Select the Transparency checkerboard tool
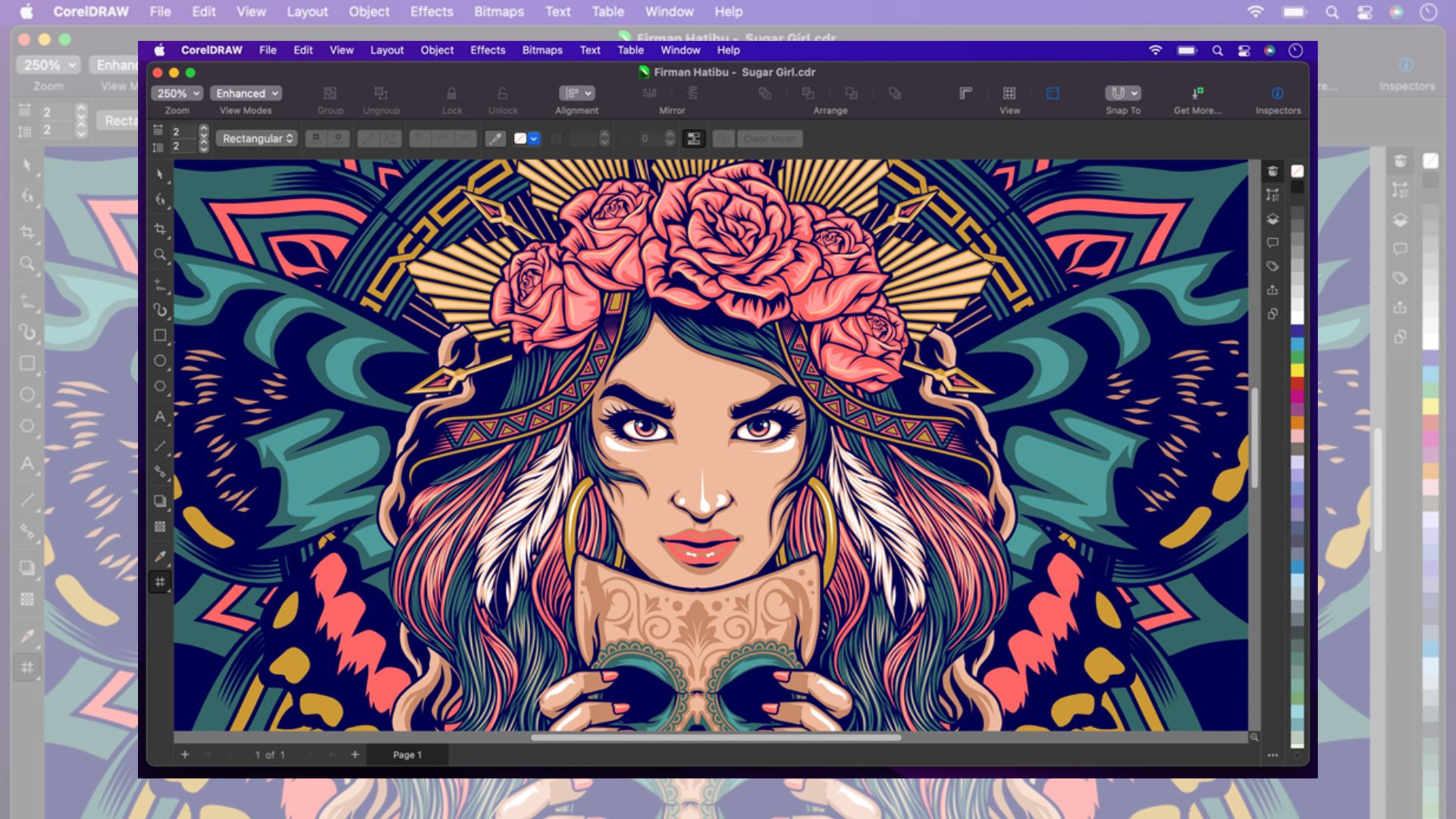Screen dimensions: 1456x819 (160, 526)
